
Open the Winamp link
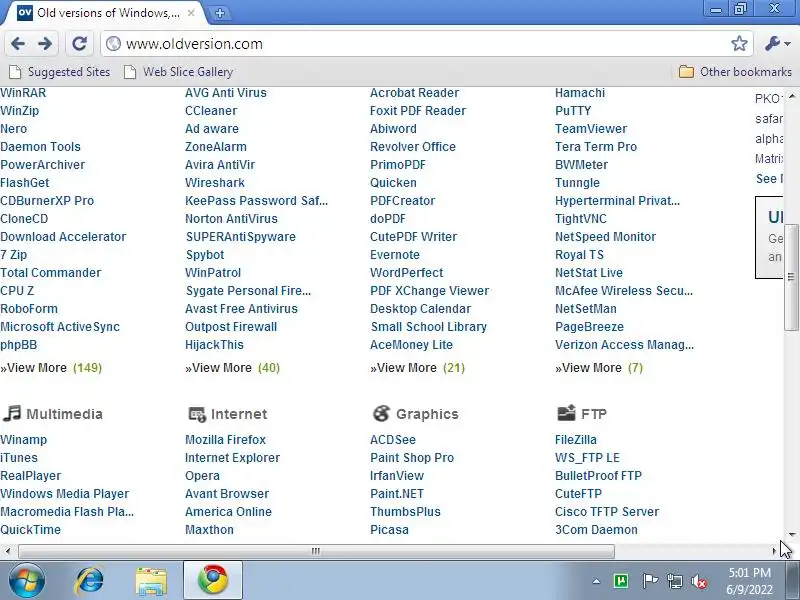pos(23,440)
